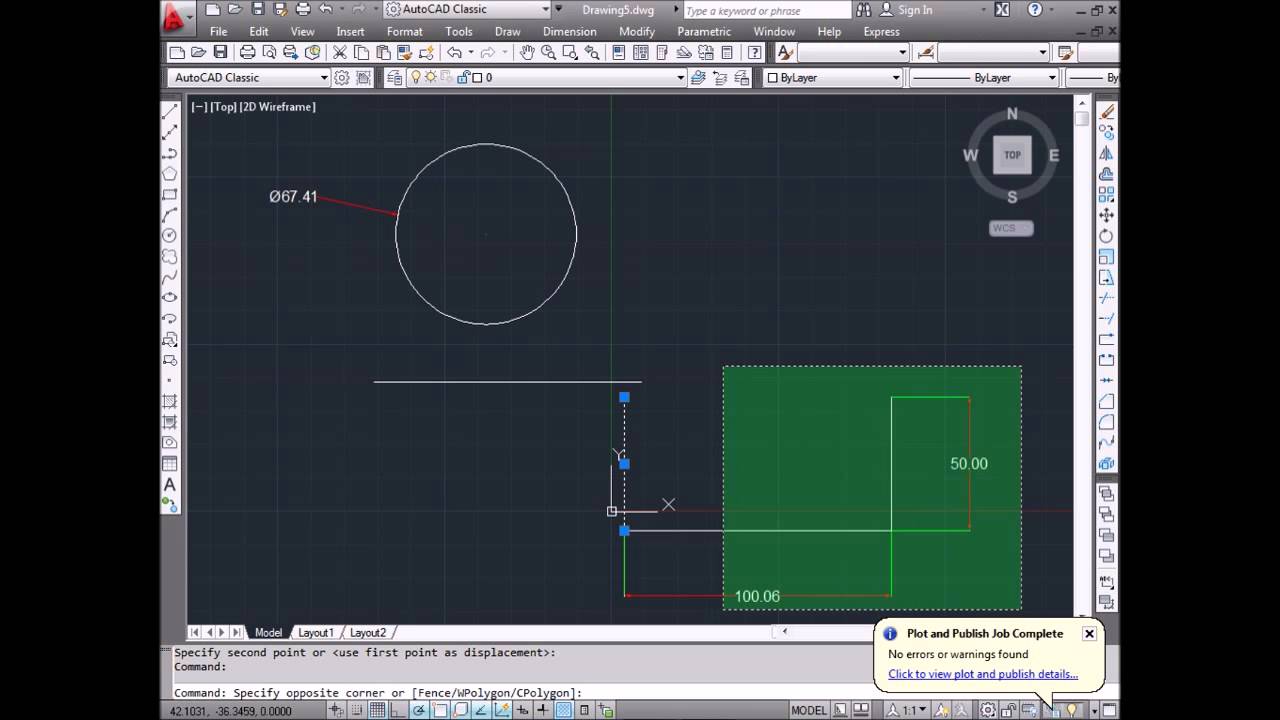Select the Offset modify tool
This screenshot has width=1280, height=720.
click(x=1106, y=174)
